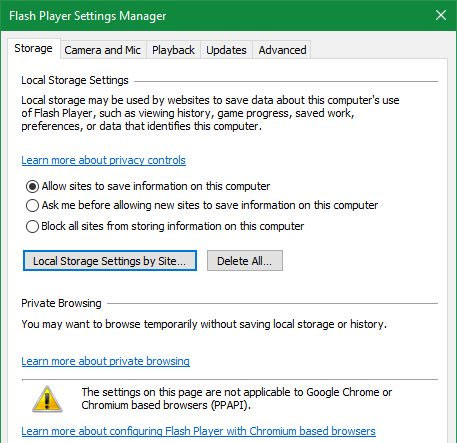Follow Learn more about private browsing link
457x443 pixels.
(x=105, y=361)
